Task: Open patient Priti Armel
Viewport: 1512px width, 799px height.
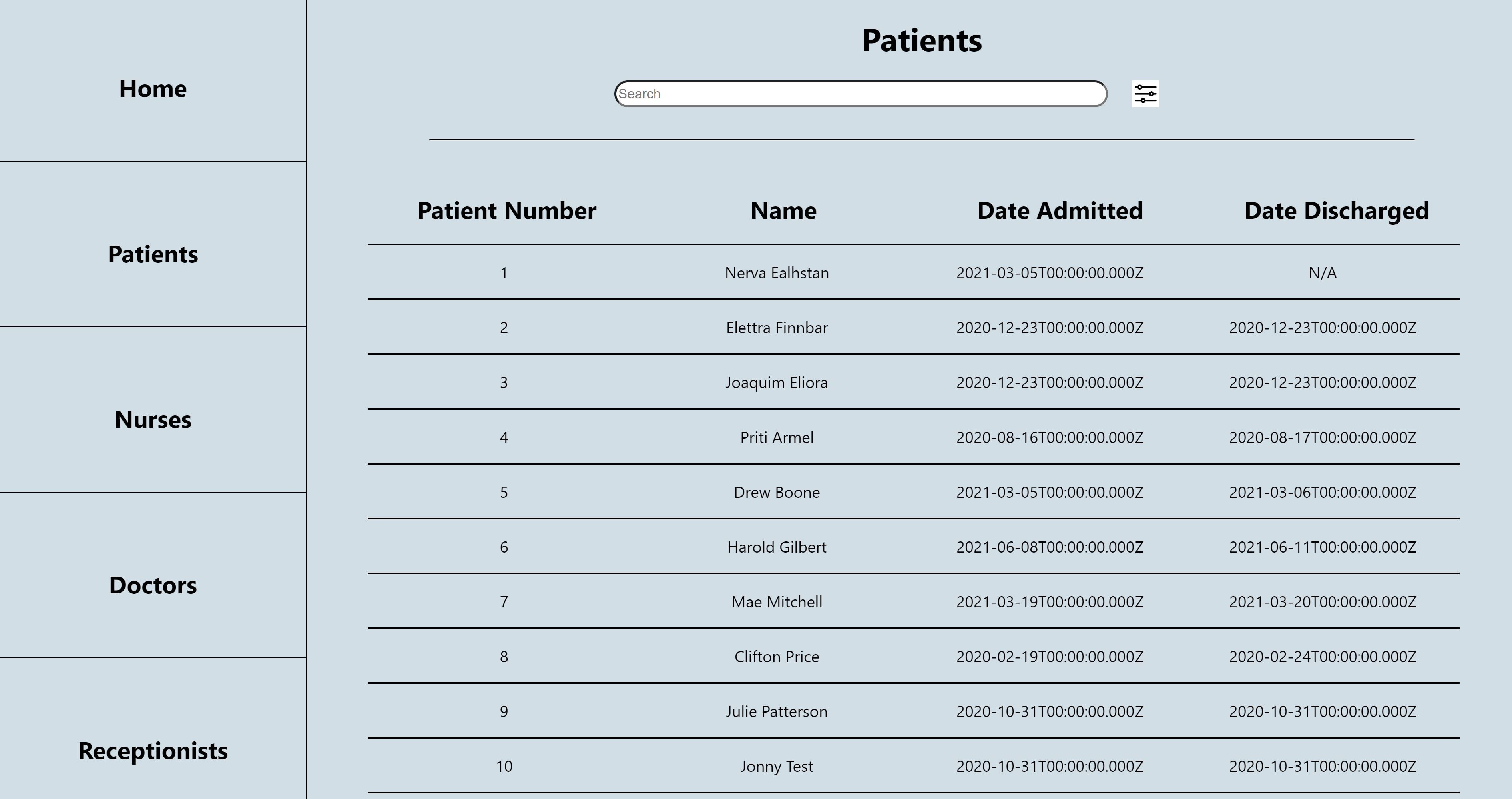Action: point(777,438)
